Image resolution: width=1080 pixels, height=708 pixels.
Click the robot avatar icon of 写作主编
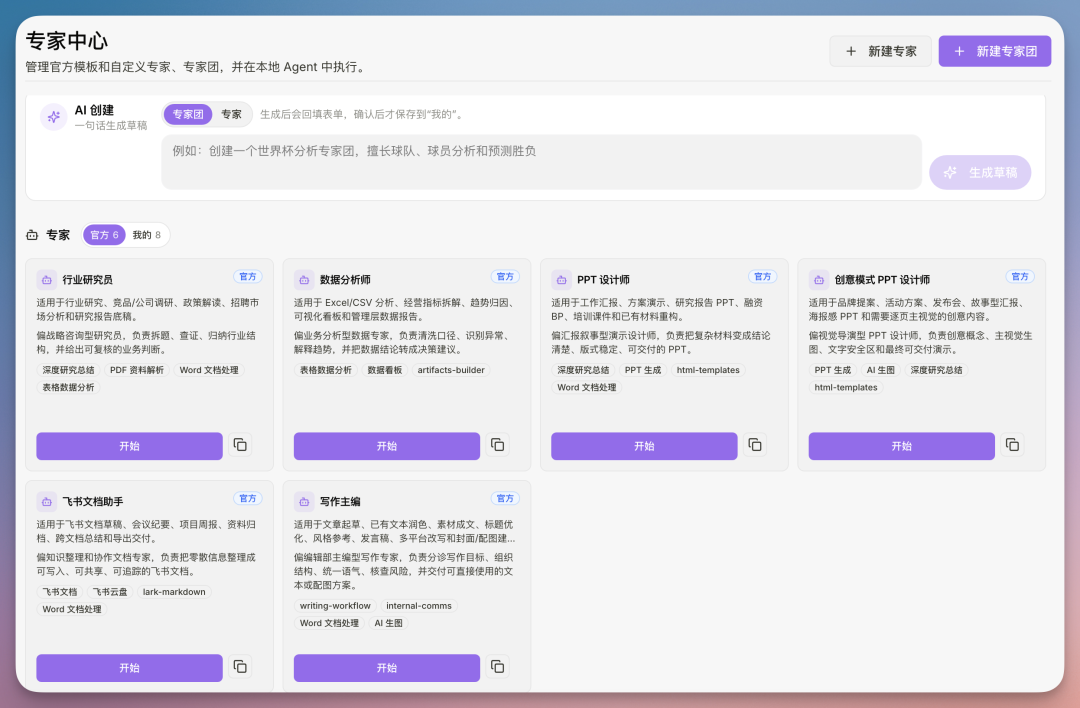pos(304,501)
